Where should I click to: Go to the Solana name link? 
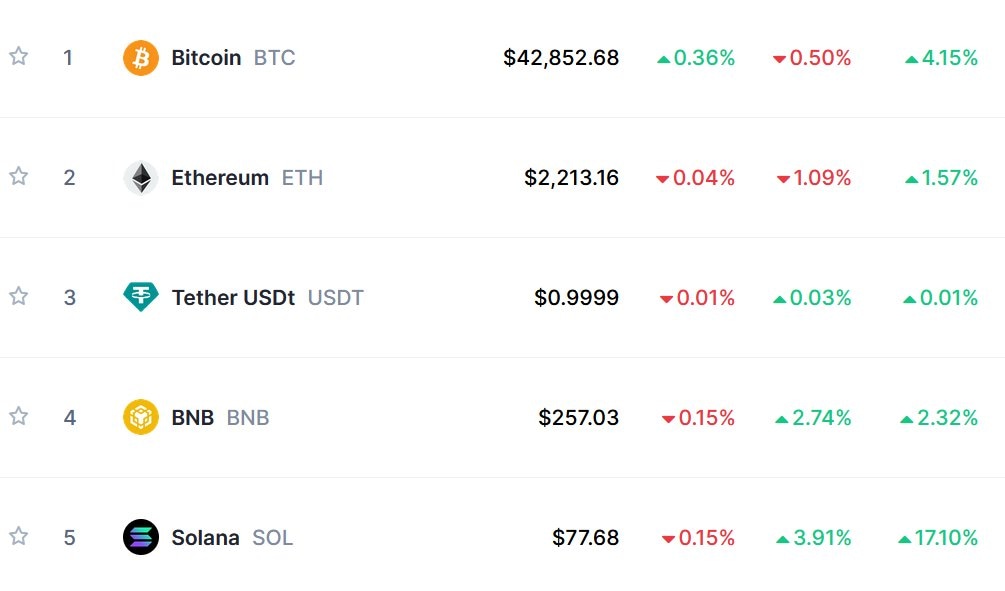(x=205, y=538)
